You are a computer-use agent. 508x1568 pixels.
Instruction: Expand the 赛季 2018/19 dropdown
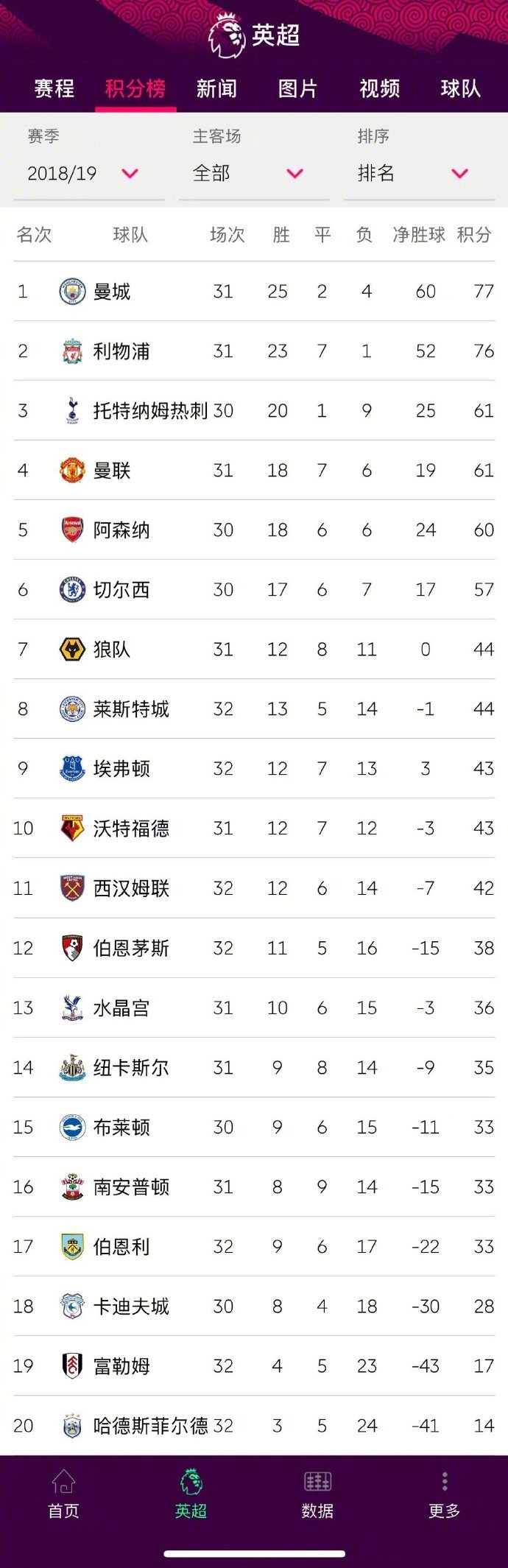[x=90, y=174]
